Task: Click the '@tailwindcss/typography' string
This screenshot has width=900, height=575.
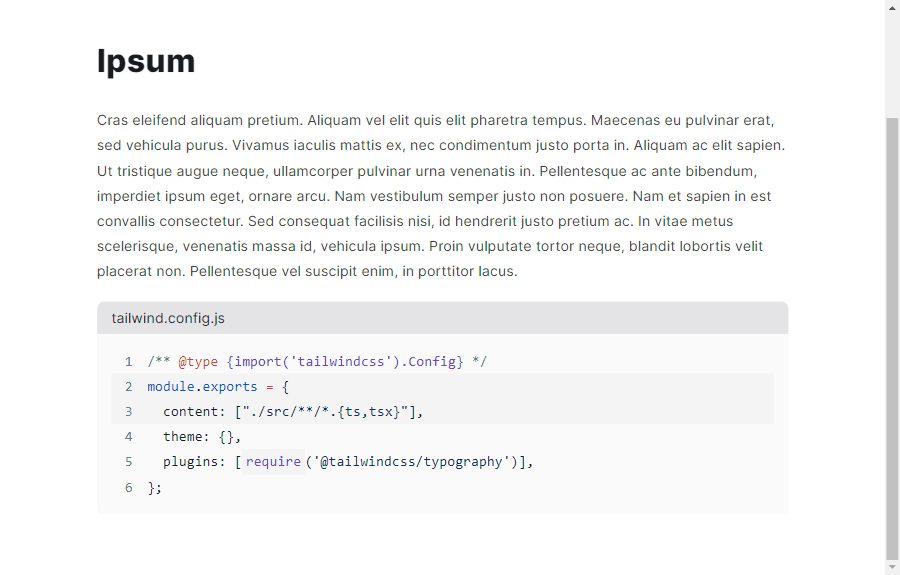Action: (412, 461)
